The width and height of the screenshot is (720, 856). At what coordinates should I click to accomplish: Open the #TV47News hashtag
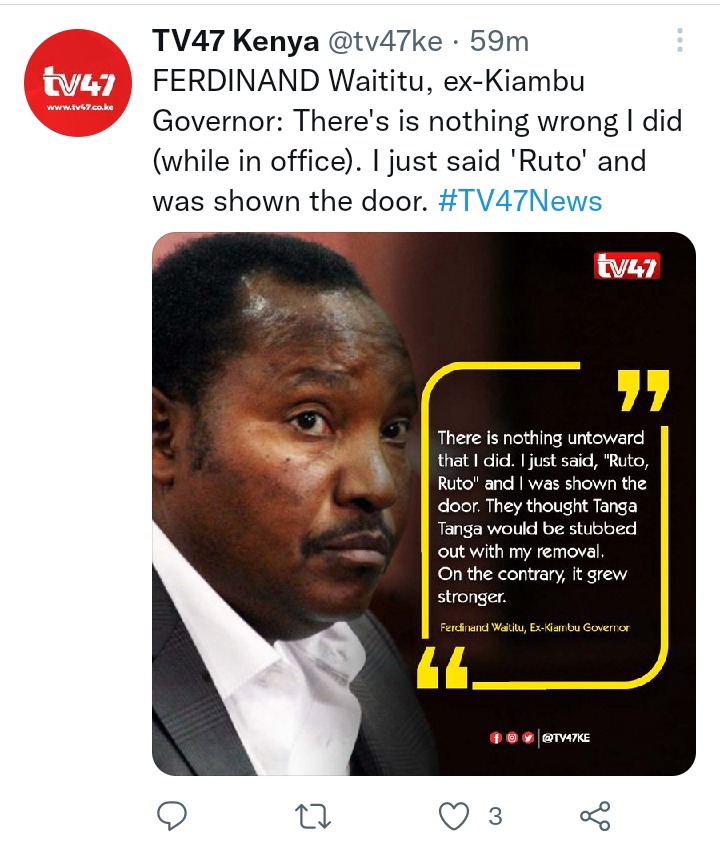(x=520, y=201)
